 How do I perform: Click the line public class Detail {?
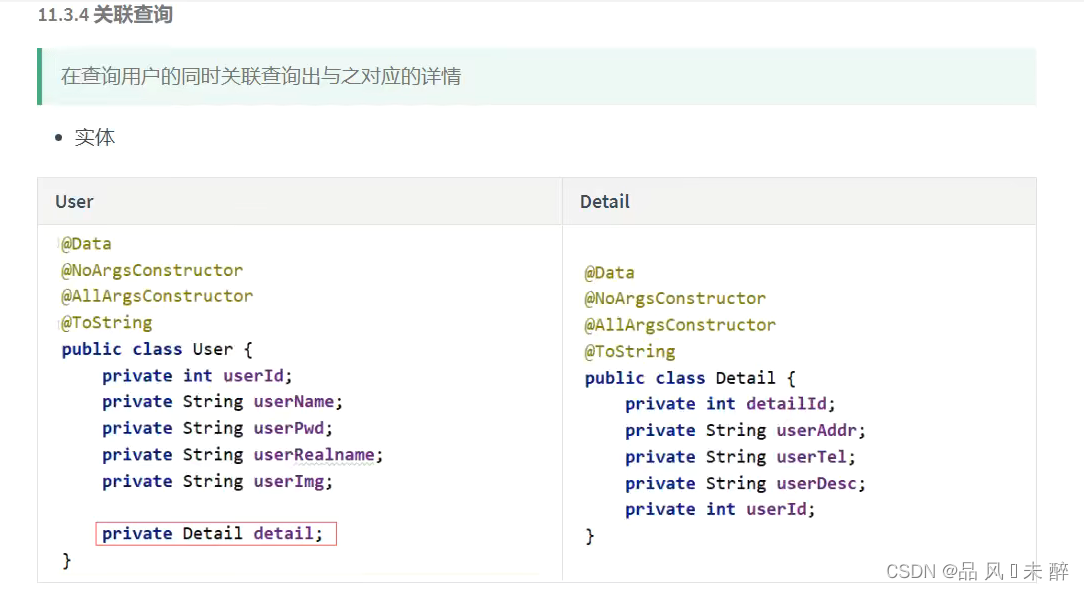[x=690, y=378]
